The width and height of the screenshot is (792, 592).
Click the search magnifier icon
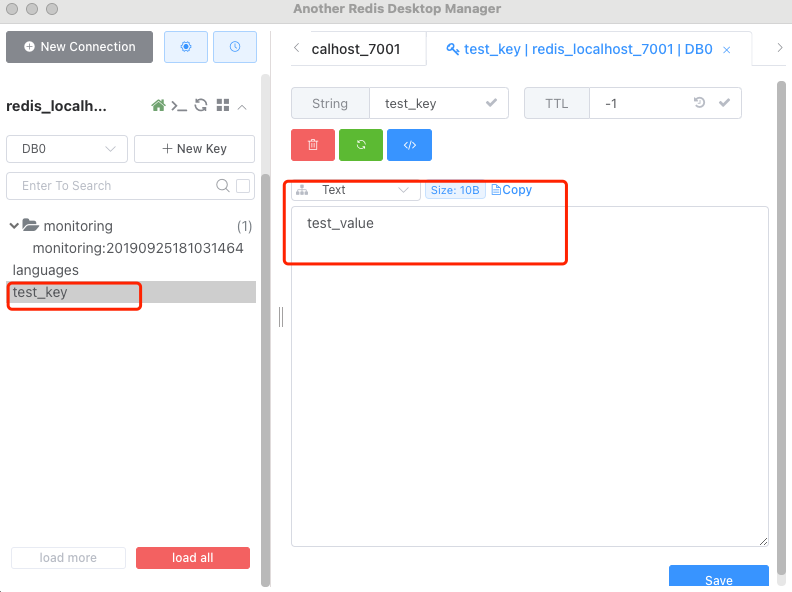tap(223, 185)
